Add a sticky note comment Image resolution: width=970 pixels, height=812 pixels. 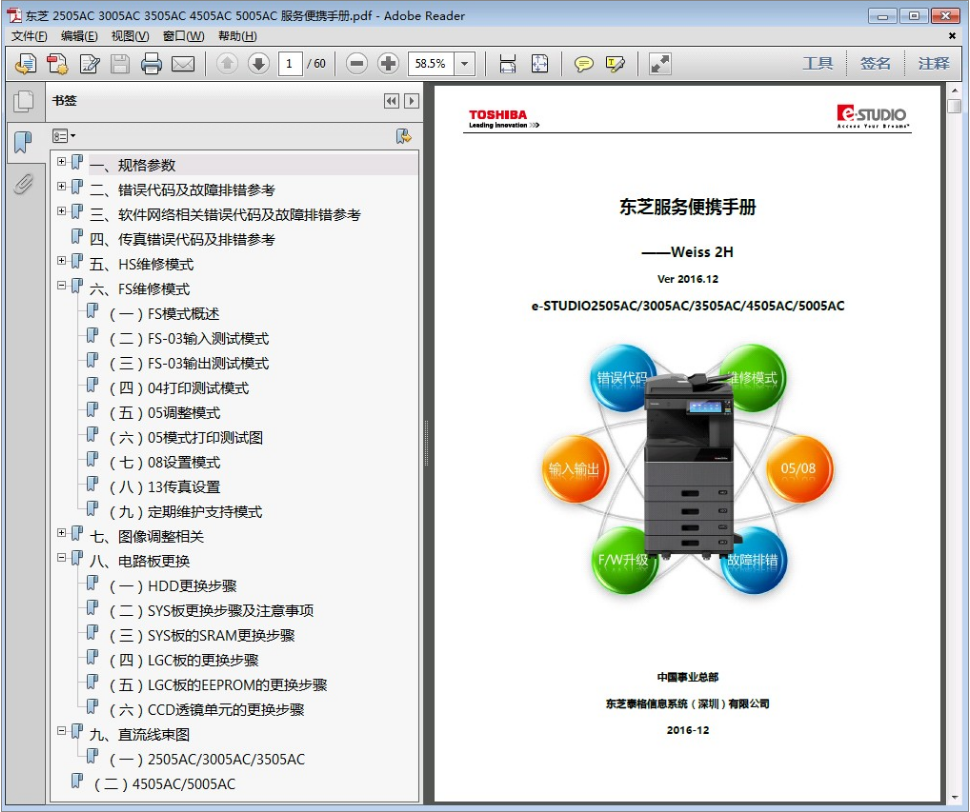583,64
